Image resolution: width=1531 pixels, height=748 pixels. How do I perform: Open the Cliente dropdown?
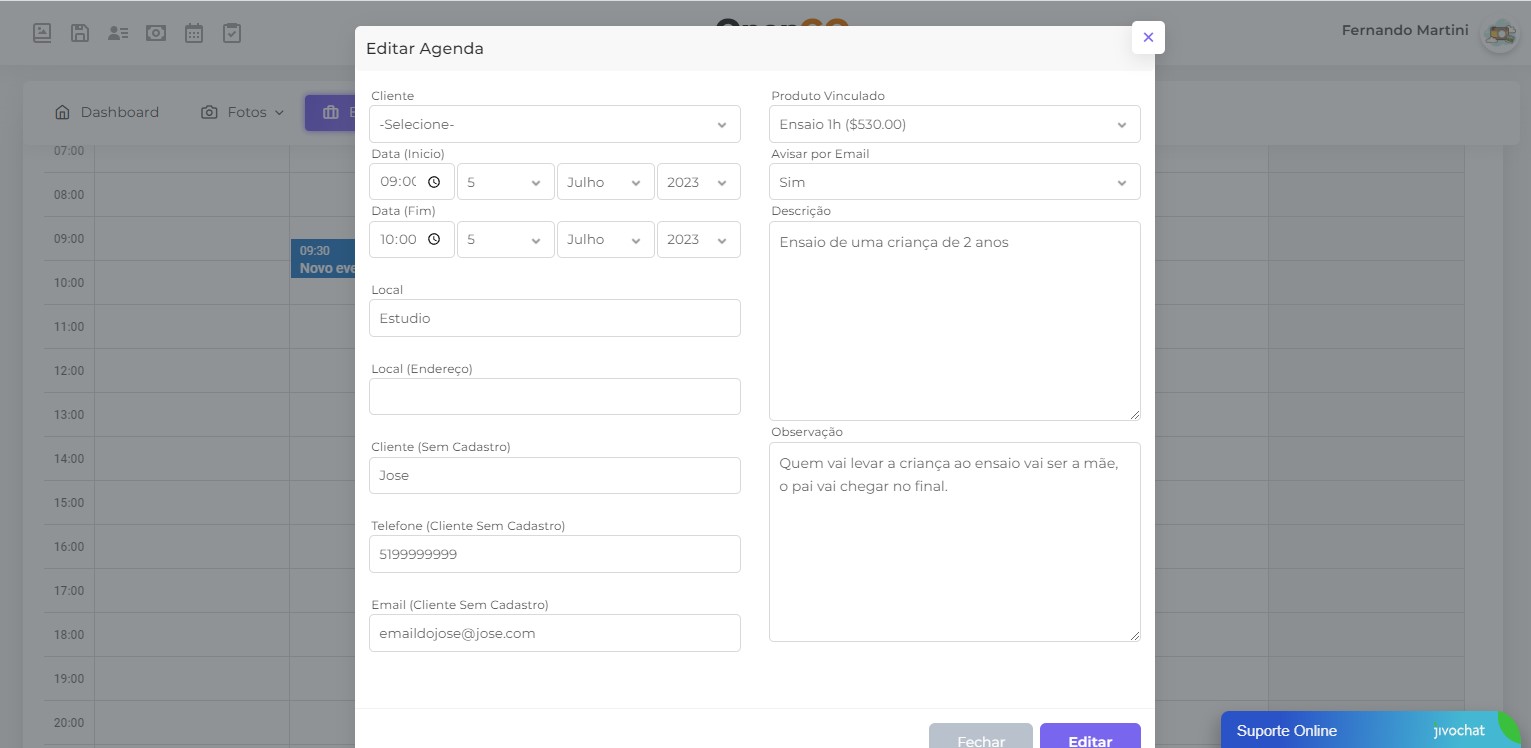(555, 124)
